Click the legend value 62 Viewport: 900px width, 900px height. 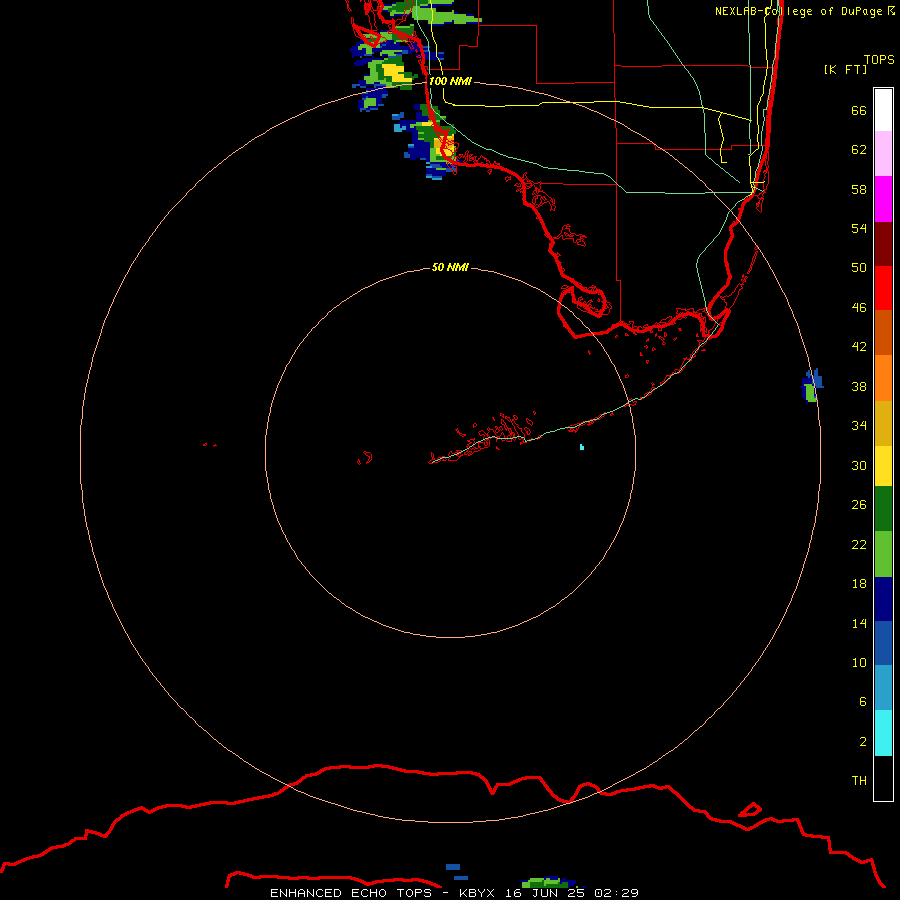pos(859,150)
